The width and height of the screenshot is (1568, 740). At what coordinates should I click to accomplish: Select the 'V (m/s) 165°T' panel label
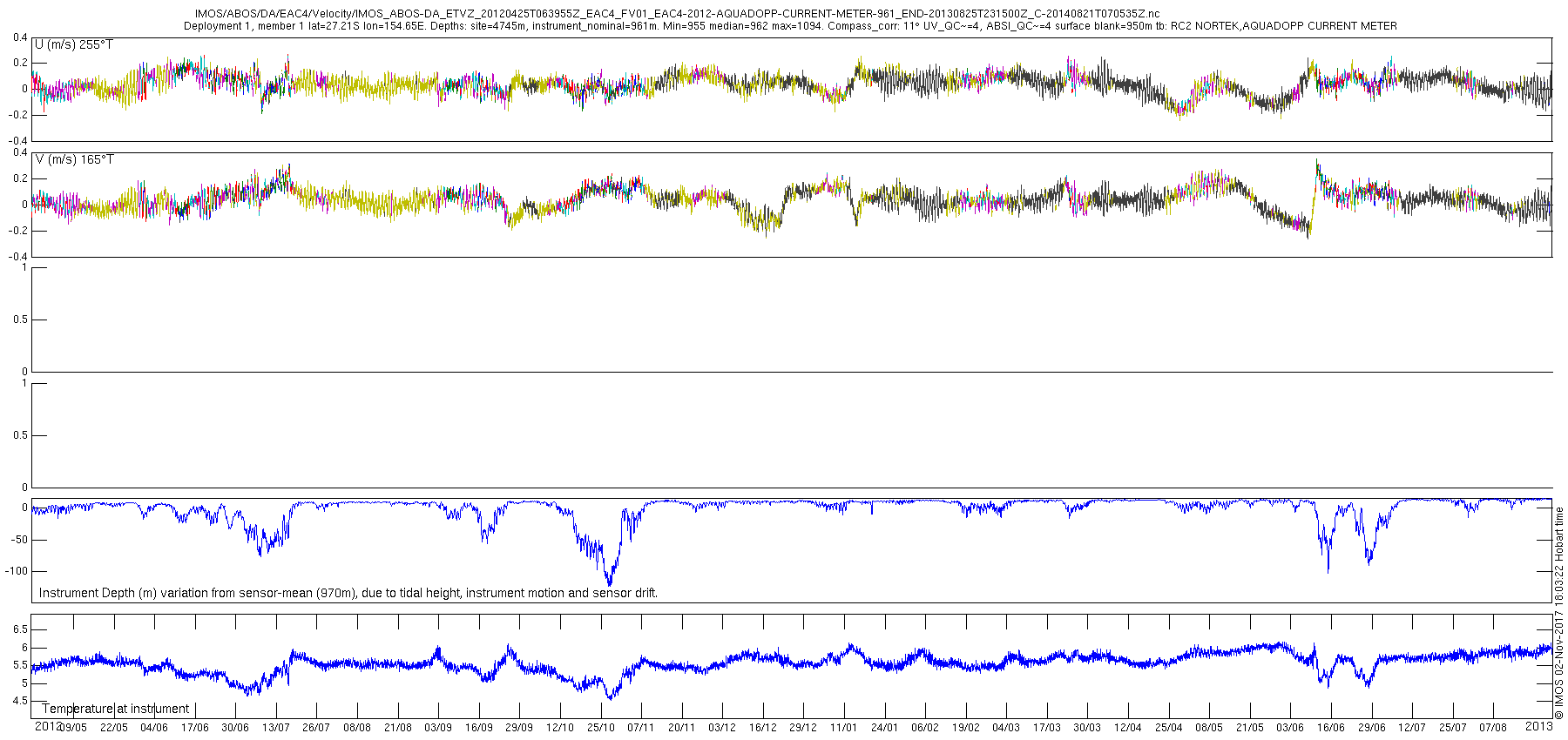(x=74, y=159)
